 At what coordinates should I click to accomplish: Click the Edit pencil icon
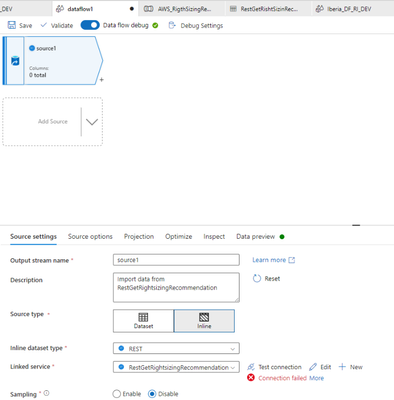click(x=313, y=367)
